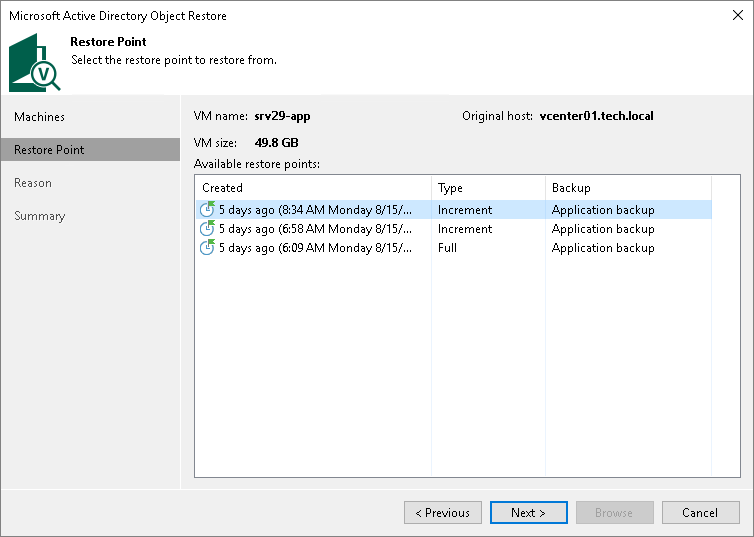The image size is (754, 537).
Task: Go back with the Previous button
Action: coord(442,512)
